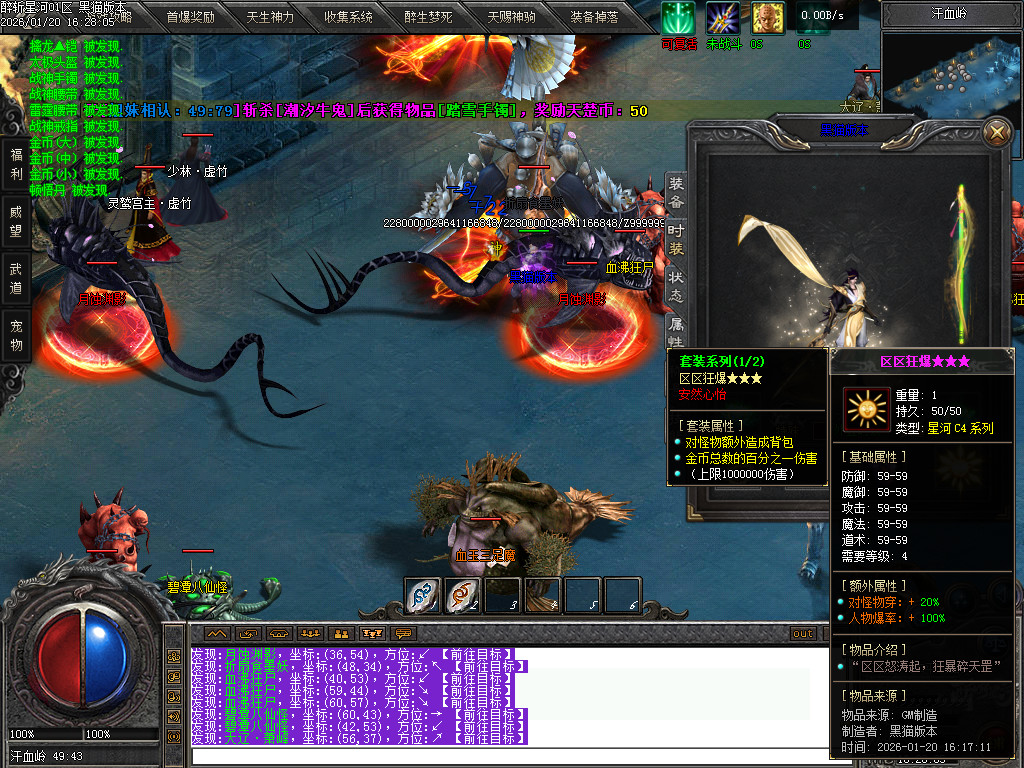1024x768 pixels.
Task: Use the skill in quick slot 2
Action: [463, 596]
